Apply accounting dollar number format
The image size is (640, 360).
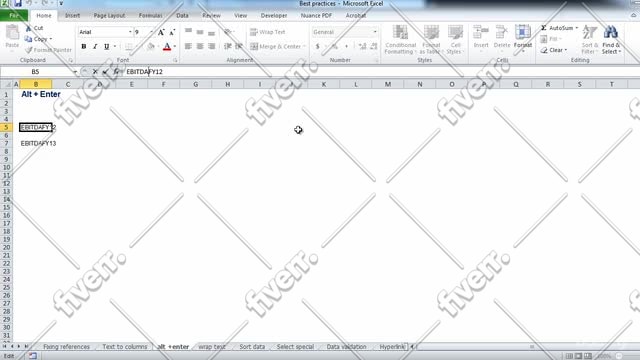point(318,47)
